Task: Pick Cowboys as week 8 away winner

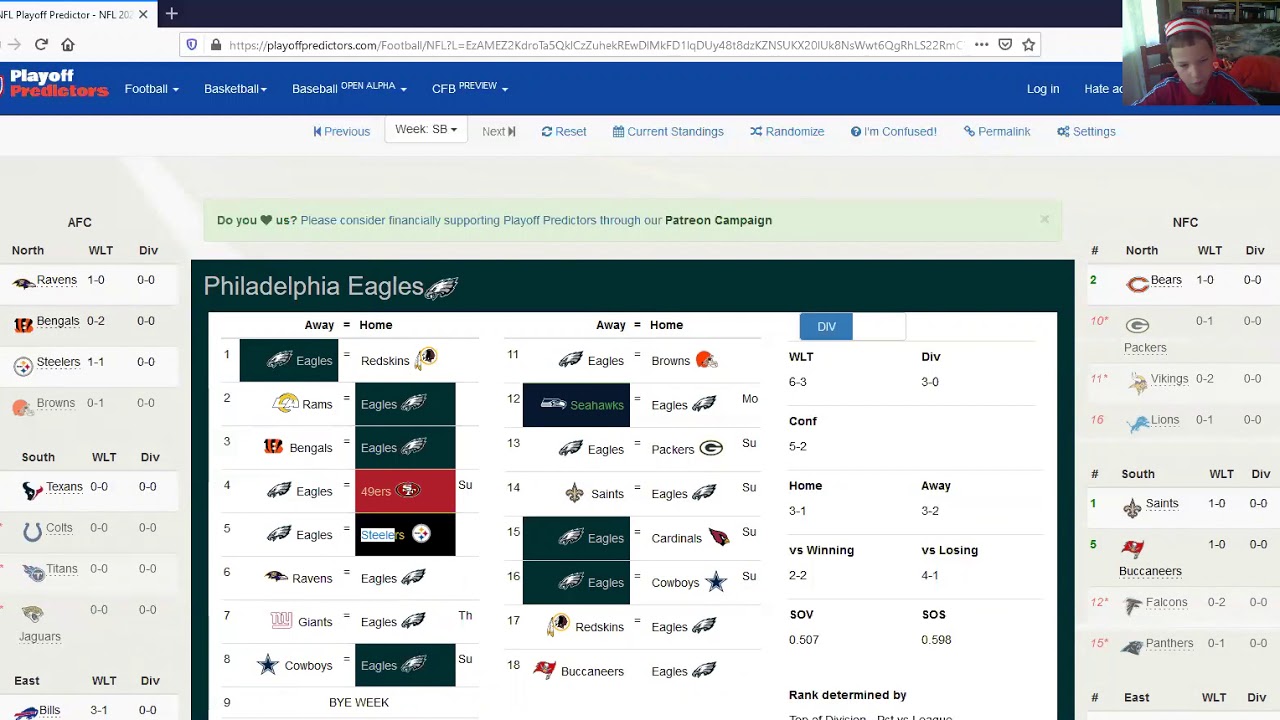Action: pos(290,665)
